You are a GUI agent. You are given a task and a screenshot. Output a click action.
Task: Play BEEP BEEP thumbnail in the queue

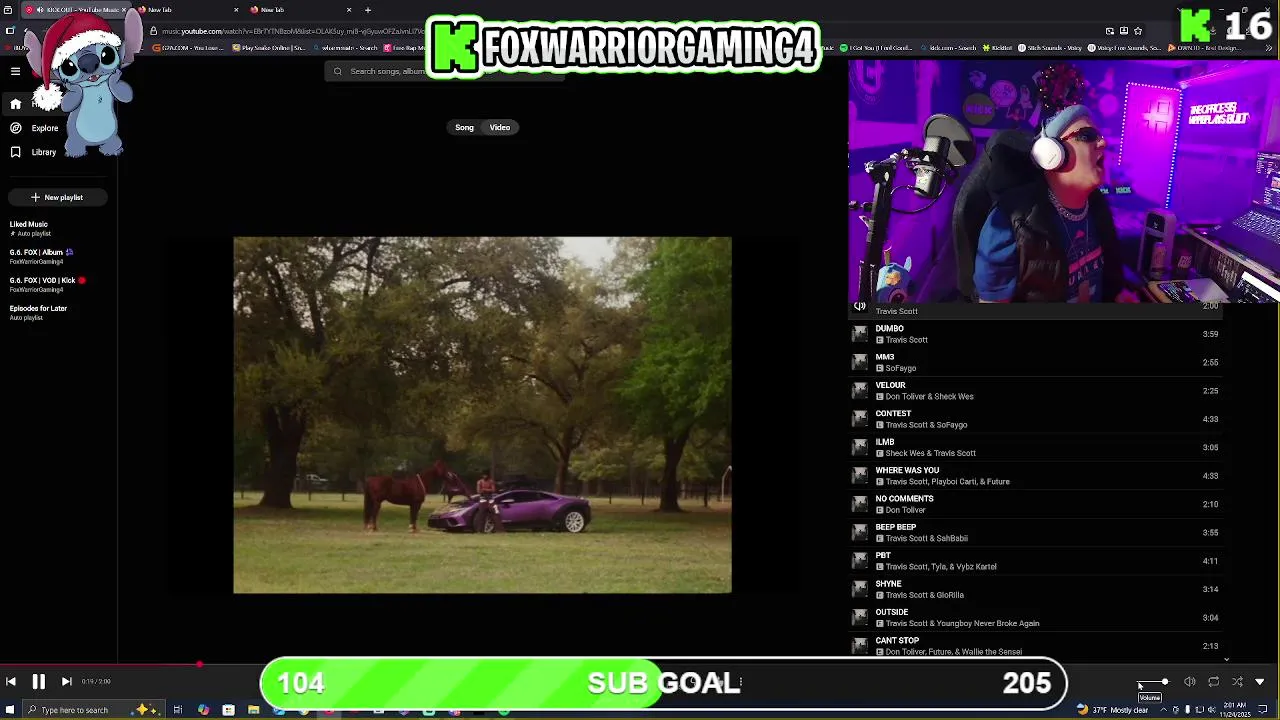point(860,532)
